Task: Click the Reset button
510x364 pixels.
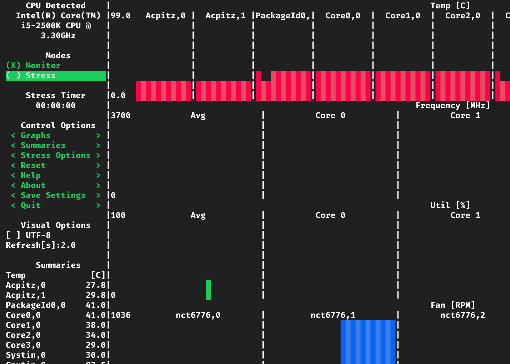Action: click(x=55, y=165)
